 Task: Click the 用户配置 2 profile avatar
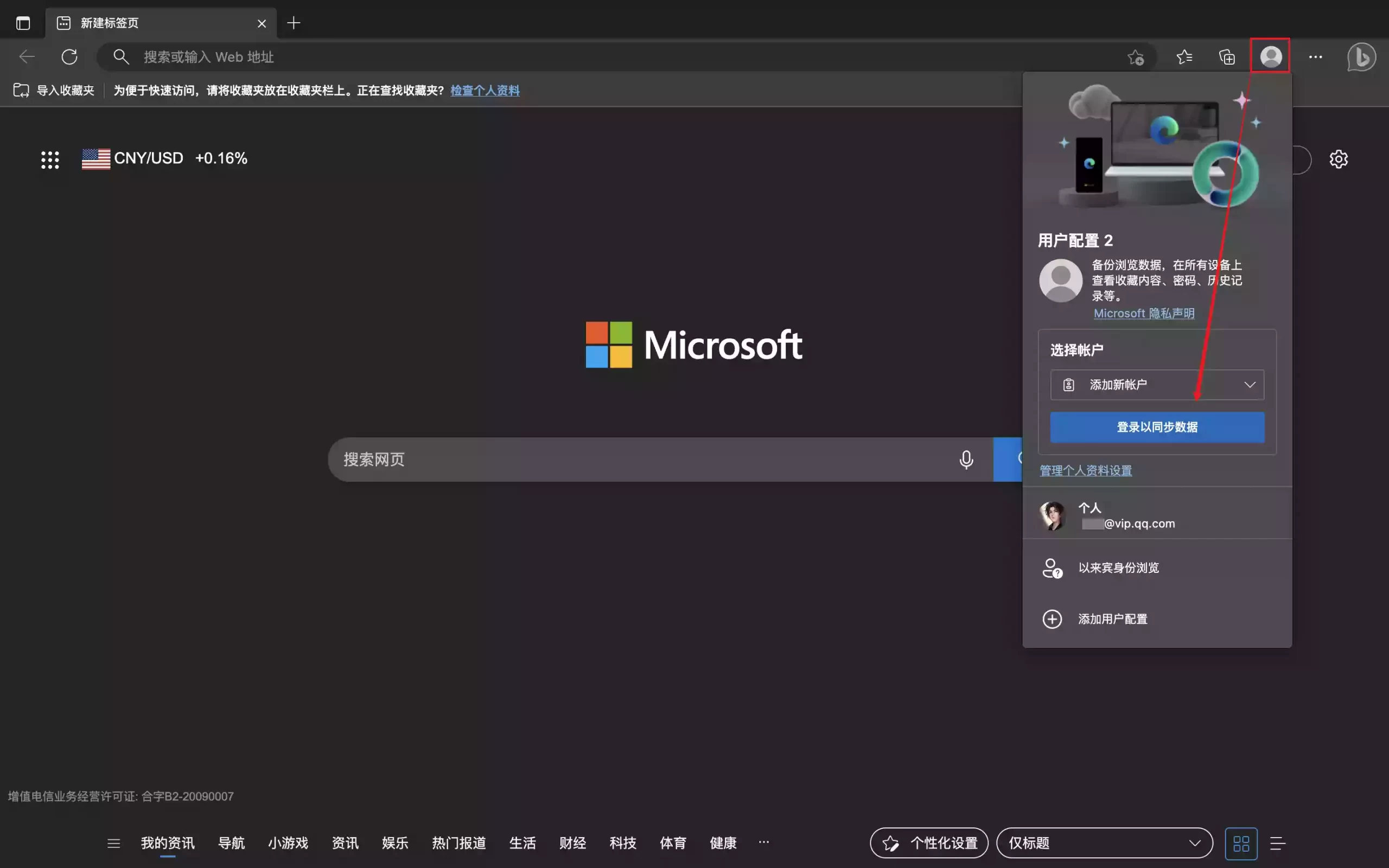1061,280
